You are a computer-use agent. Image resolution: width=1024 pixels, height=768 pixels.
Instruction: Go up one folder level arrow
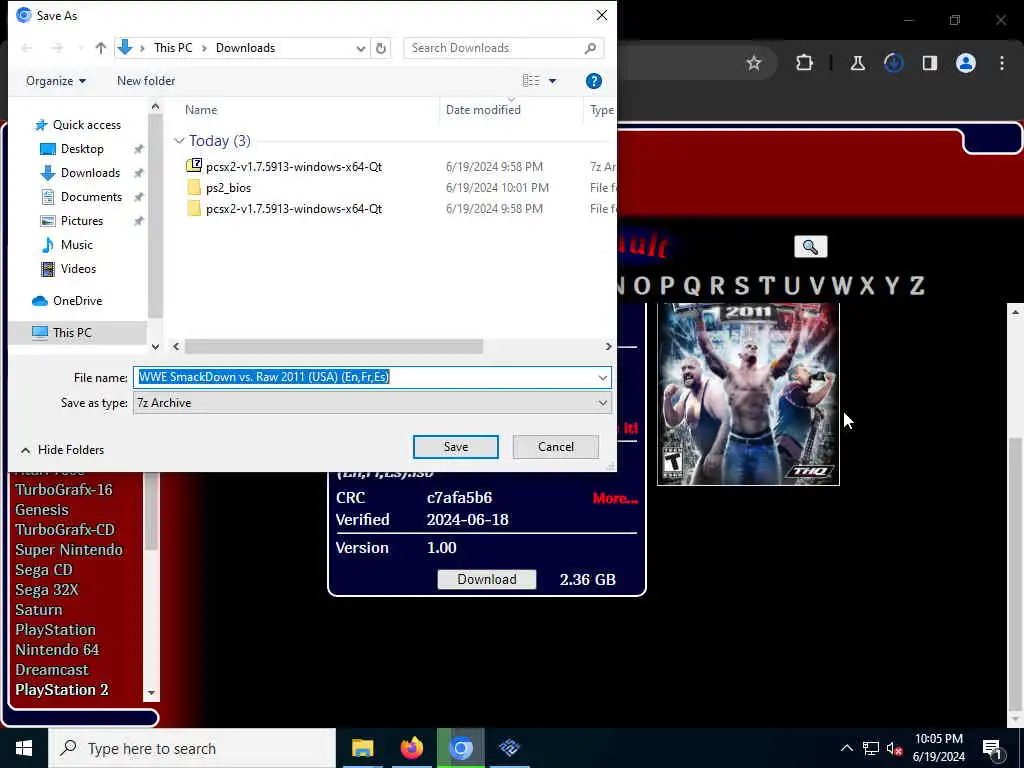pos(101,48)
